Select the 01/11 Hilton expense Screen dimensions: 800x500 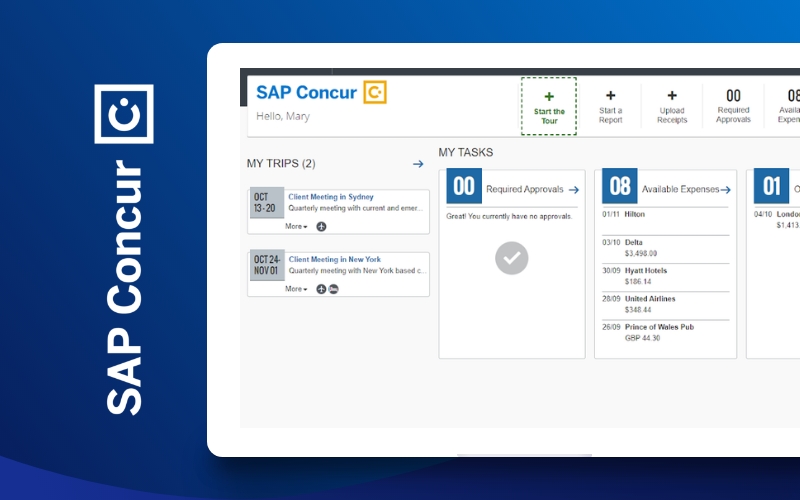[x=665, y=221]
